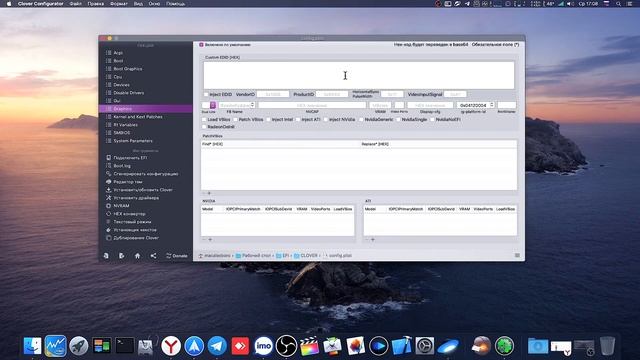Open the Boot.log tool in sidebar
Screen dimensions: 640x360
point(122,166)
